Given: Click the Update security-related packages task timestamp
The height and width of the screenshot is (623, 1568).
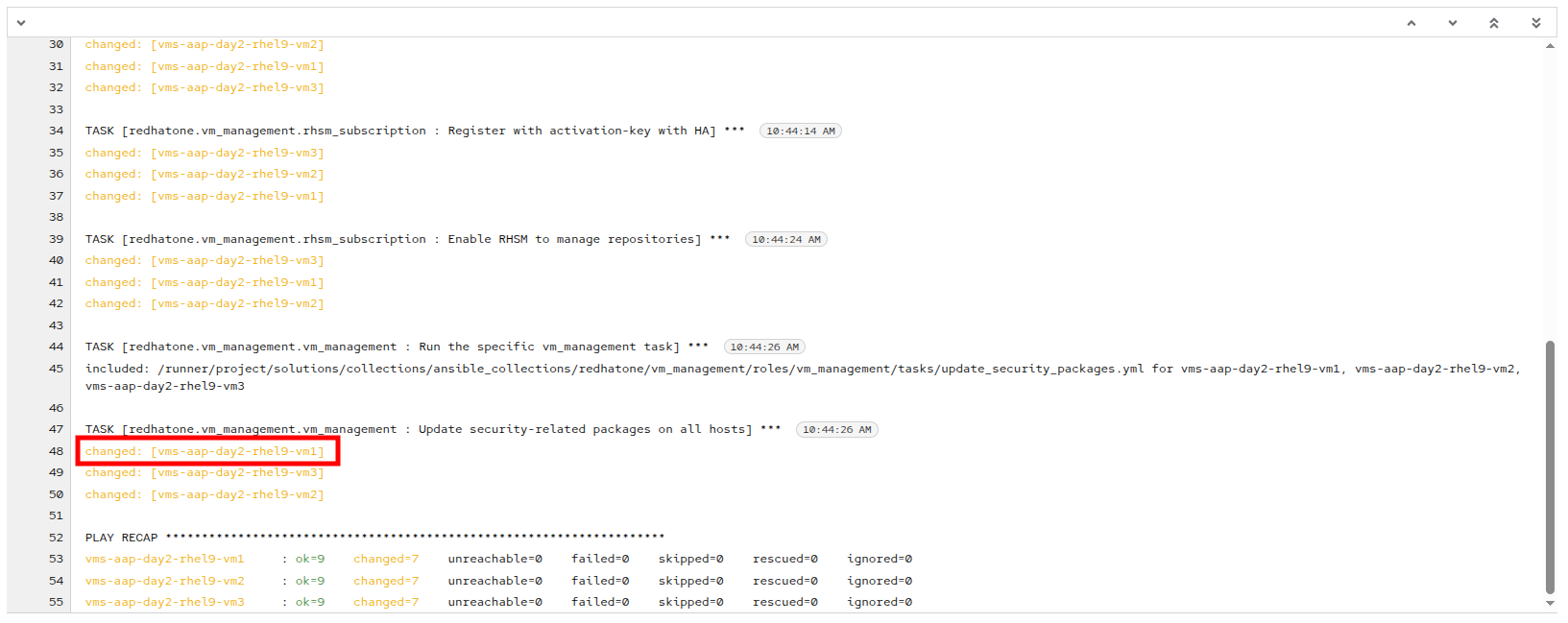Looking at the screenshot, I should (x=836, y=430).
